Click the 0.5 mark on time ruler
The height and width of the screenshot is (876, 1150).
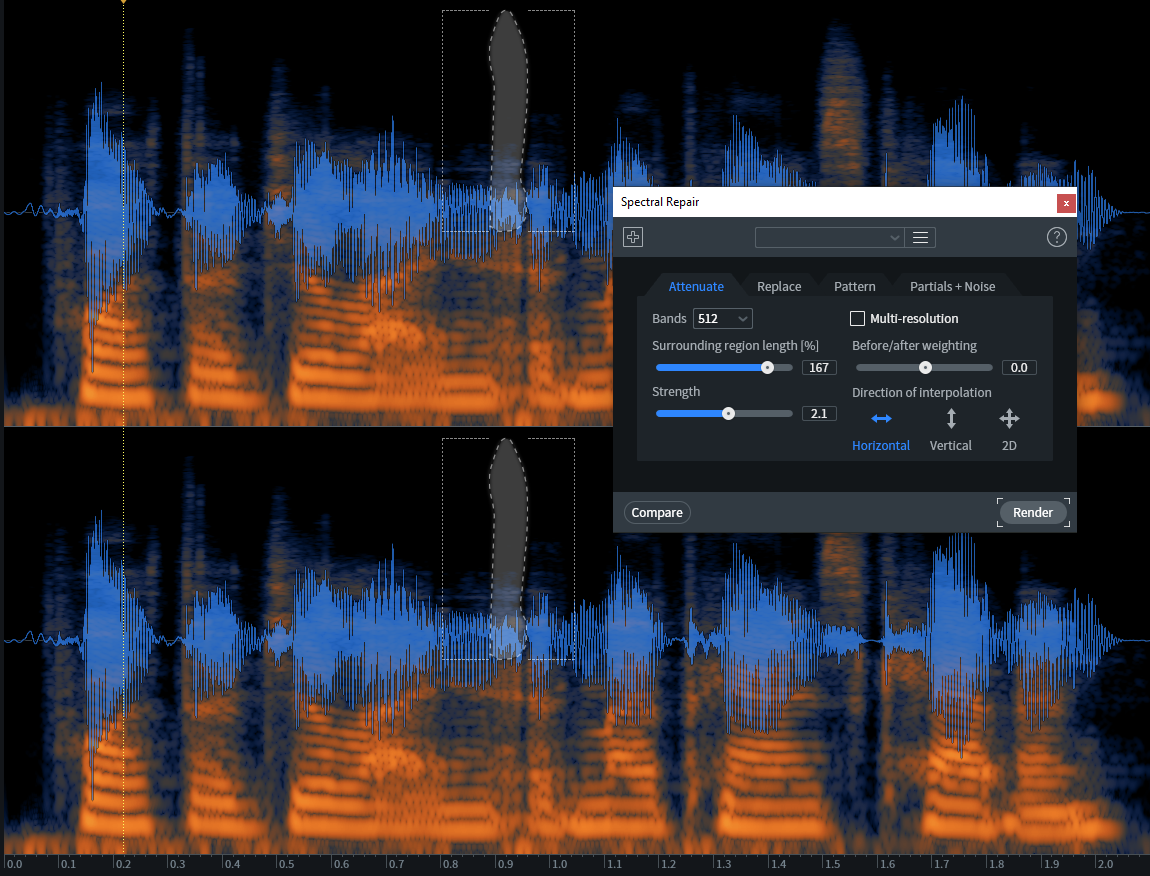tap(287, 864)
